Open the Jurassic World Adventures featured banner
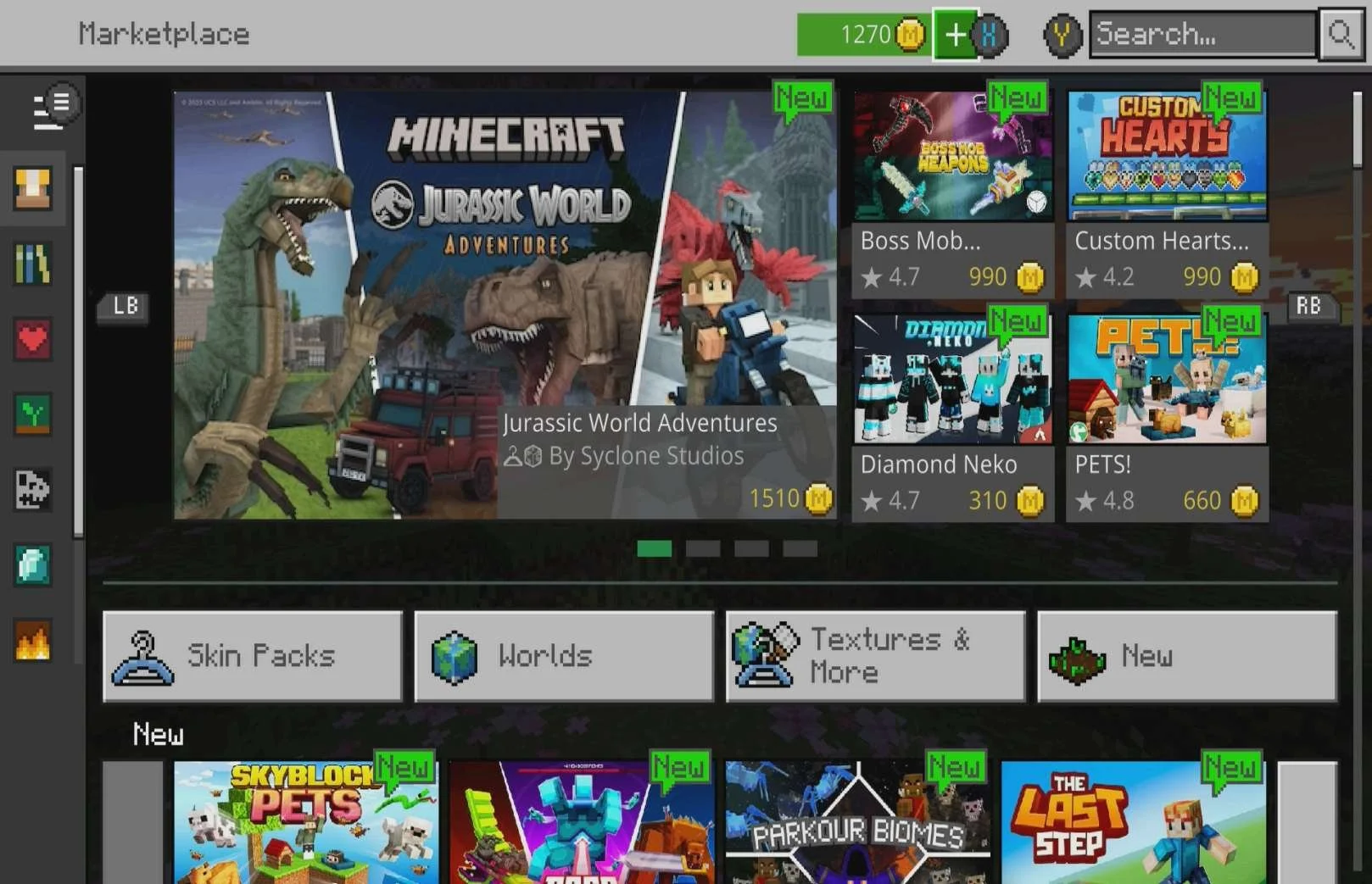Image resolution: width=1372 pixels, height=884 pixels. (x=505, y=305)
